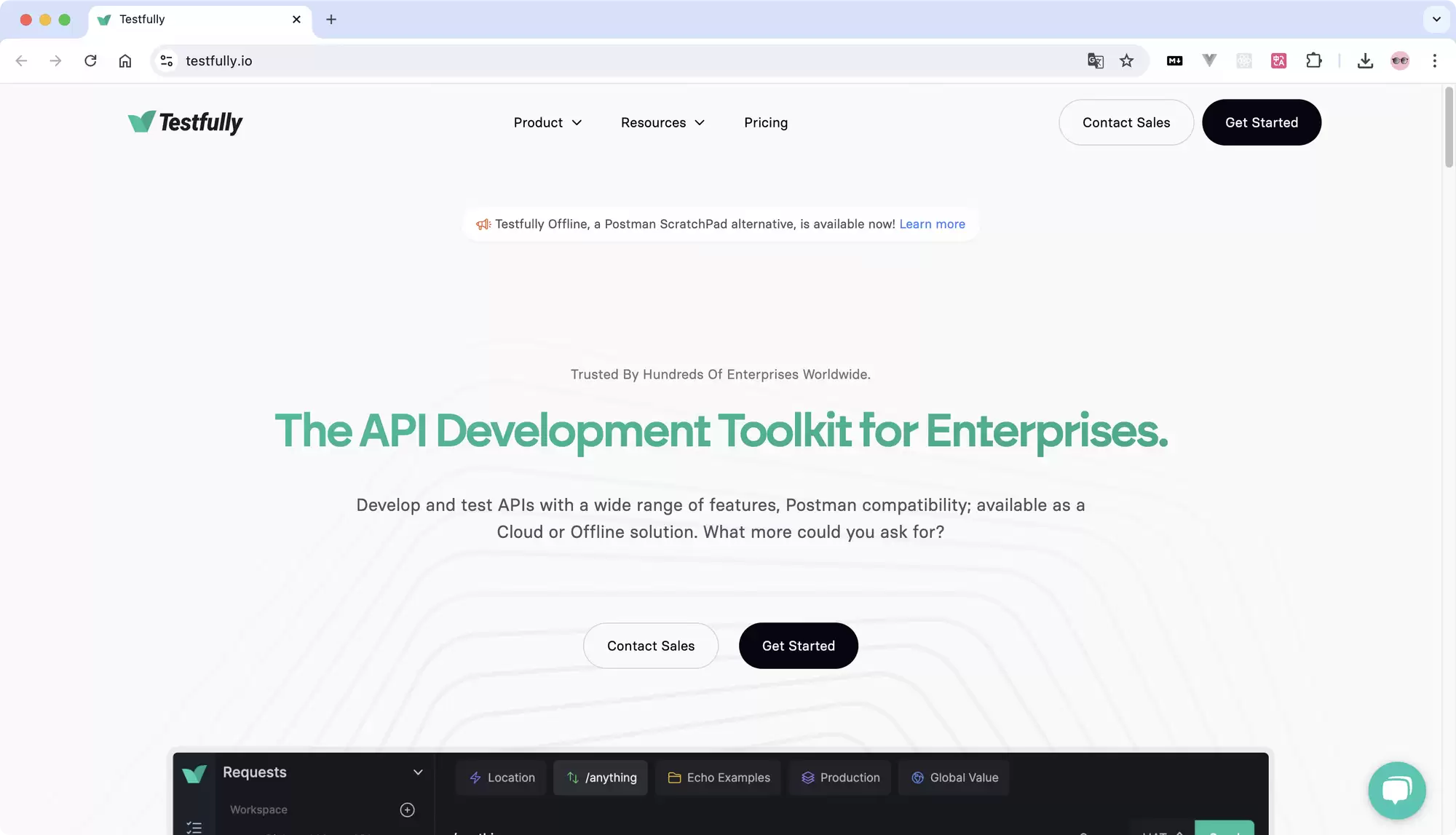Reload the page
1456x835 pixels.
coord(90,60)
